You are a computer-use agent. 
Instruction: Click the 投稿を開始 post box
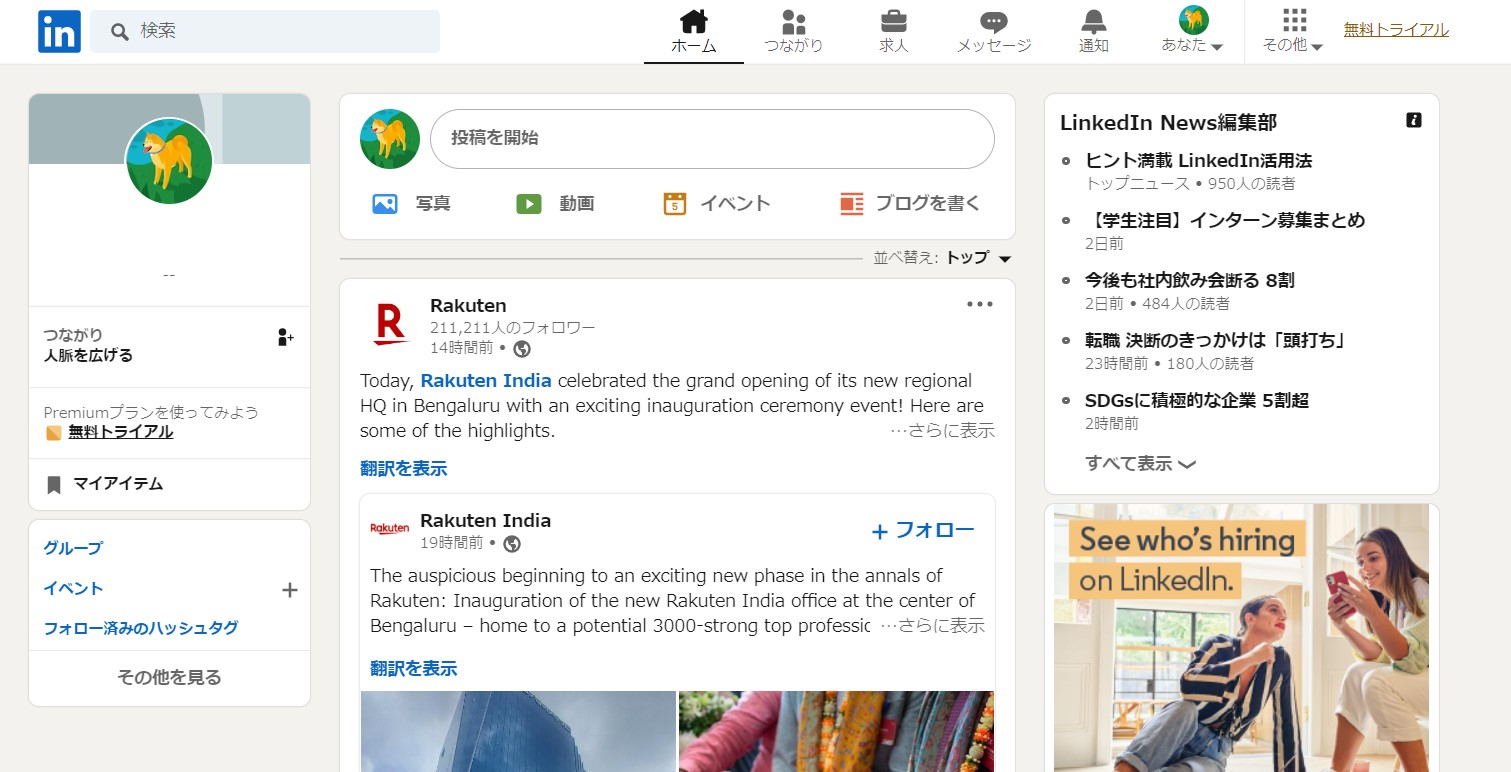pyautogui.click(x=712, y=139)
